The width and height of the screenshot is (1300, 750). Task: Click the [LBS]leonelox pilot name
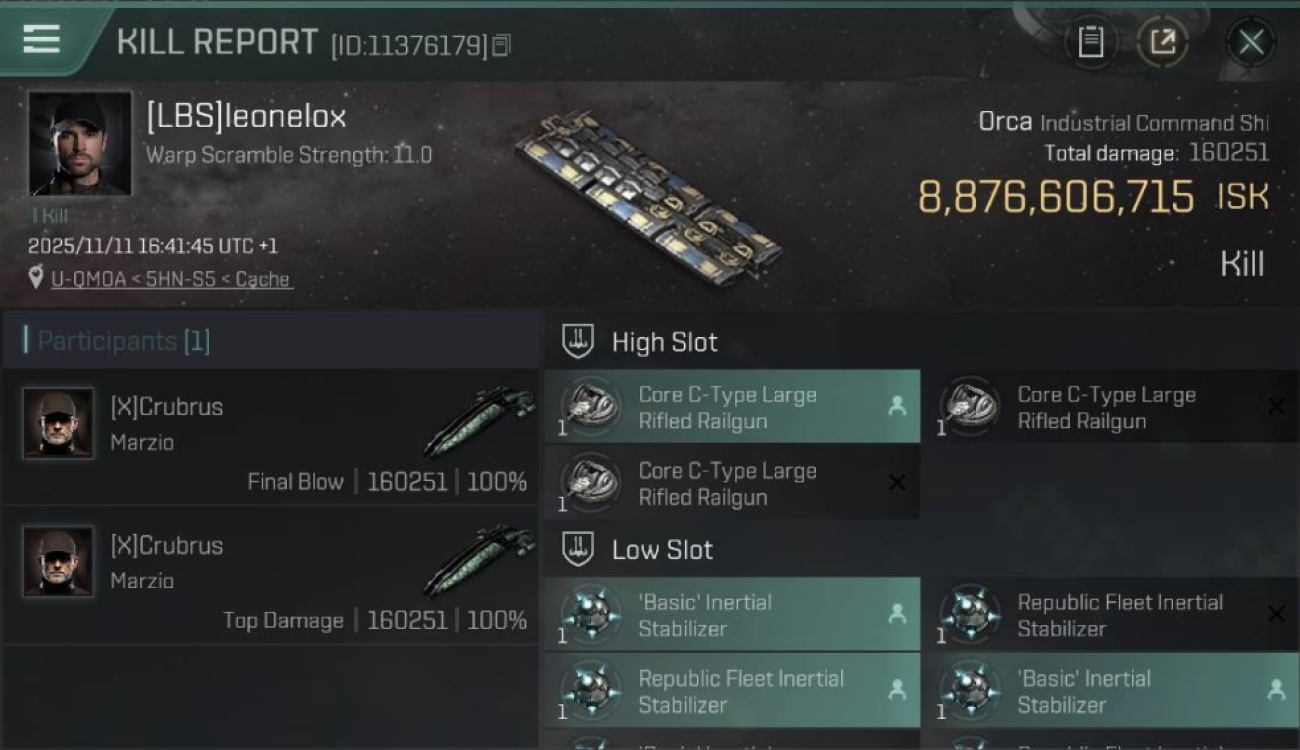(246, 117)
